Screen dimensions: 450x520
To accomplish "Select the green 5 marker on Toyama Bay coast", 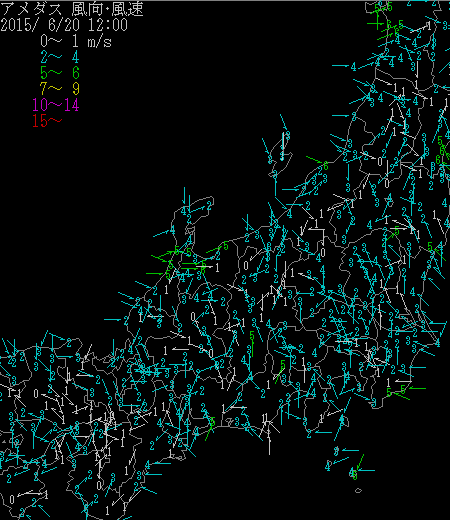I will pos(226,246).
